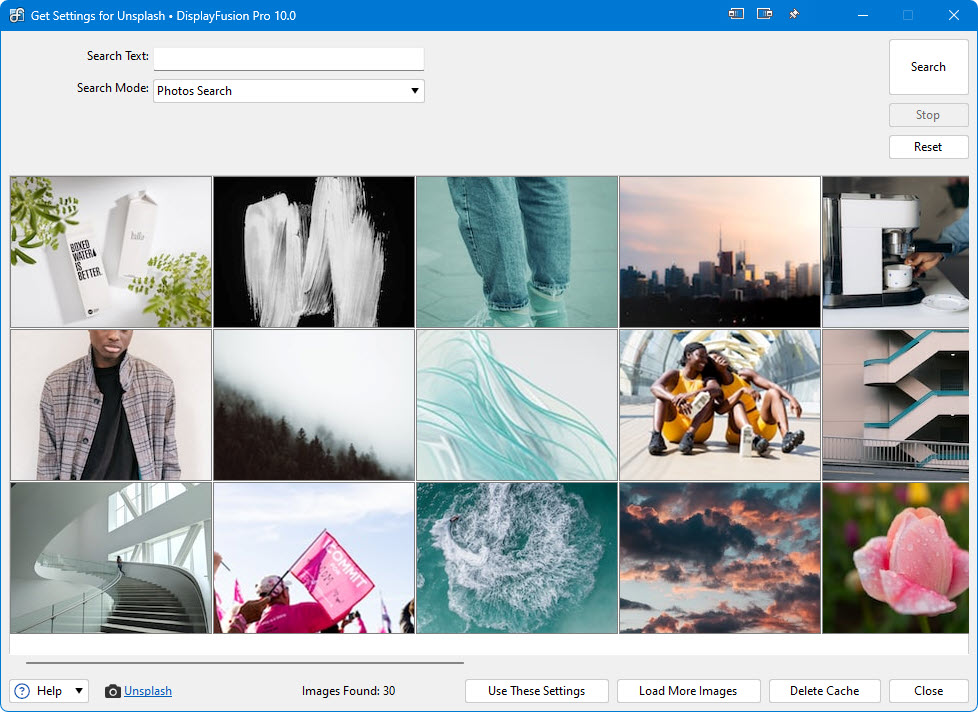Close the window using title bar X
This screenshot has height=712, width=978.
pyautogui.click(x=953, y=15)
